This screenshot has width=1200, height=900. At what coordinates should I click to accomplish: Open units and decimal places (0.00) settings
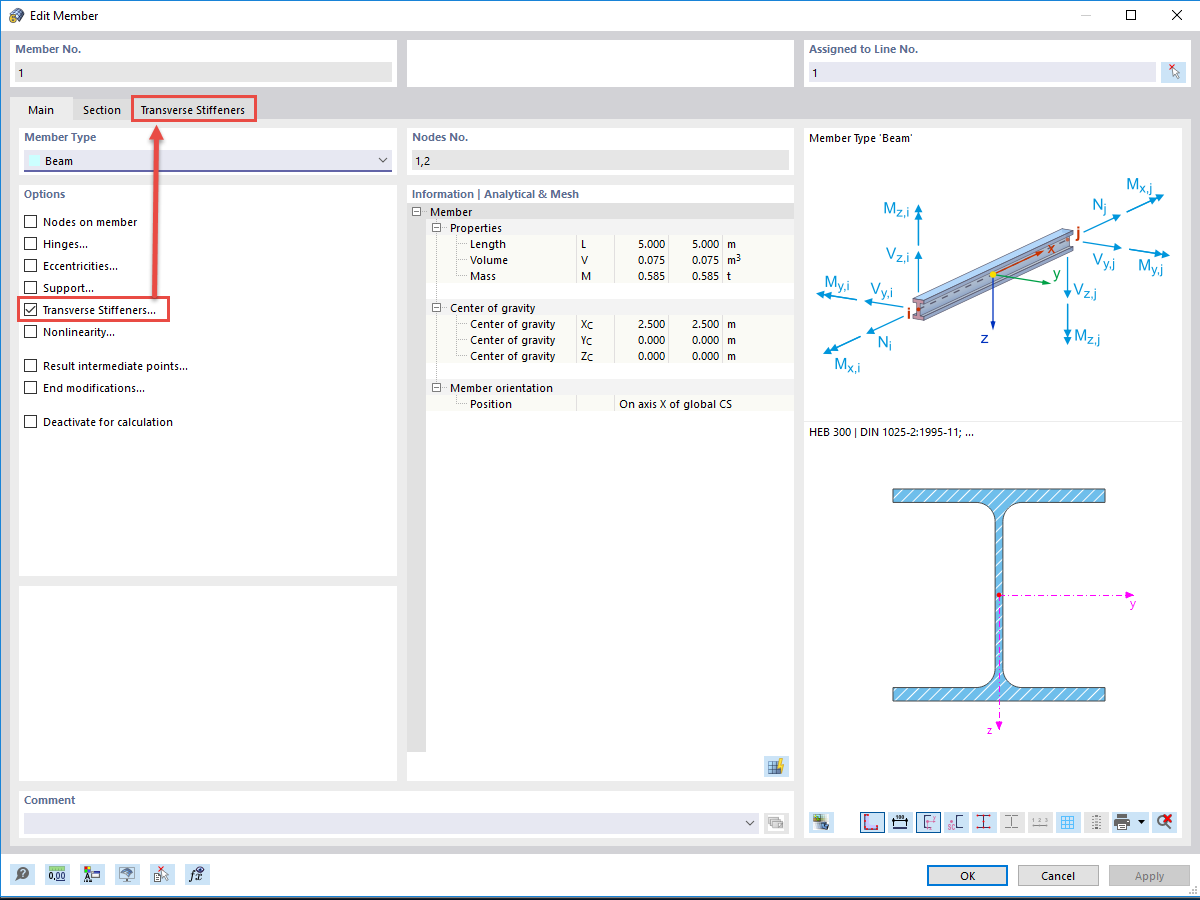pyautogui.click(x=57, y=874)
